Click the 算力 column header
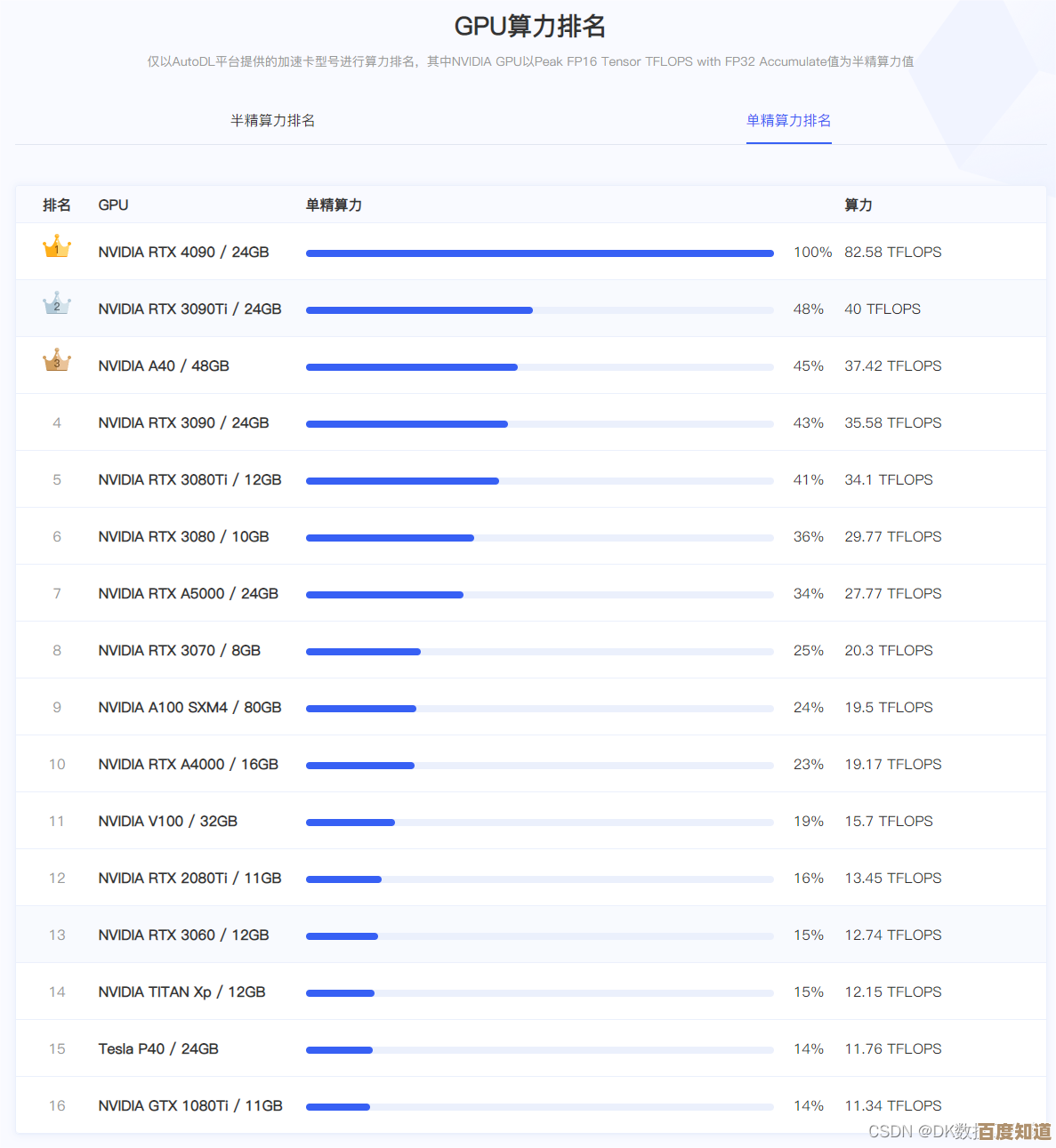 (858, 205)
